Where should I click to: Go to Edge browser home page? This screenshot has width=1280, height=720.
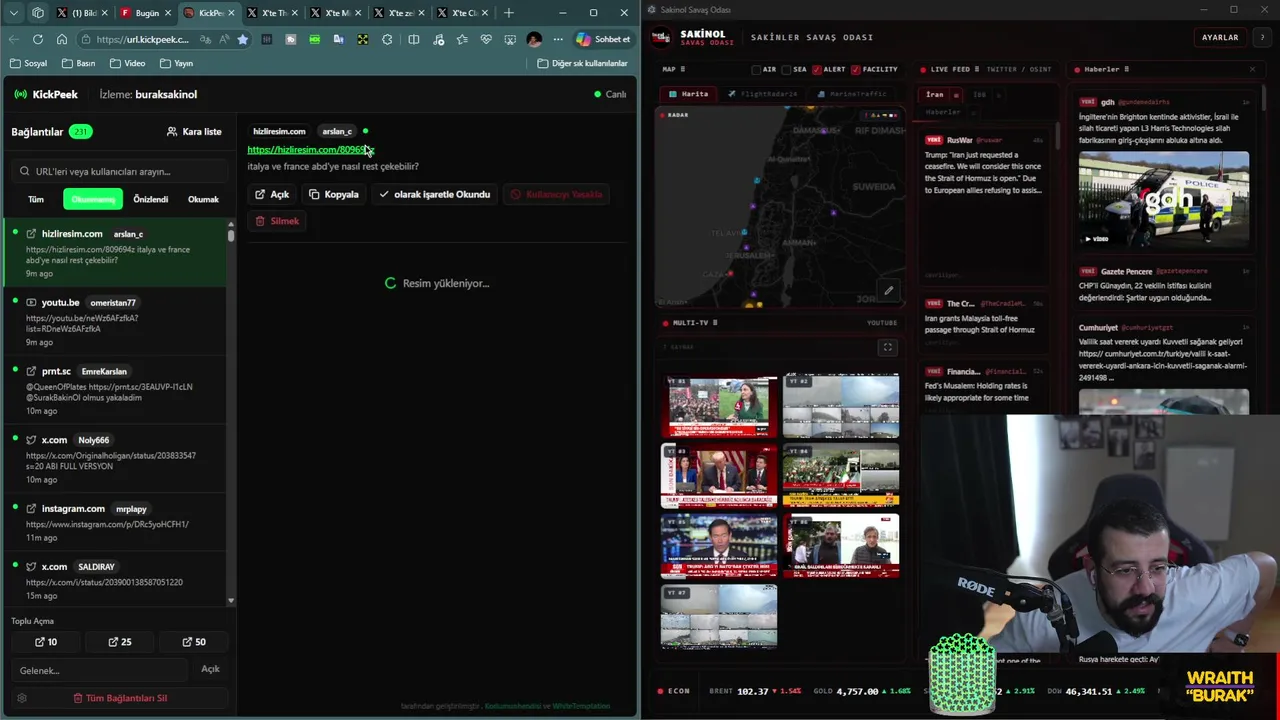[x=62, y=39]
